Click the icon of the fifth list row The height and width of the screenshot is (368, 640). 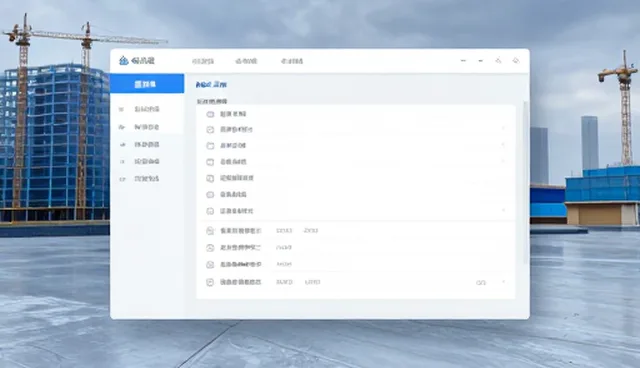(210, 178)
